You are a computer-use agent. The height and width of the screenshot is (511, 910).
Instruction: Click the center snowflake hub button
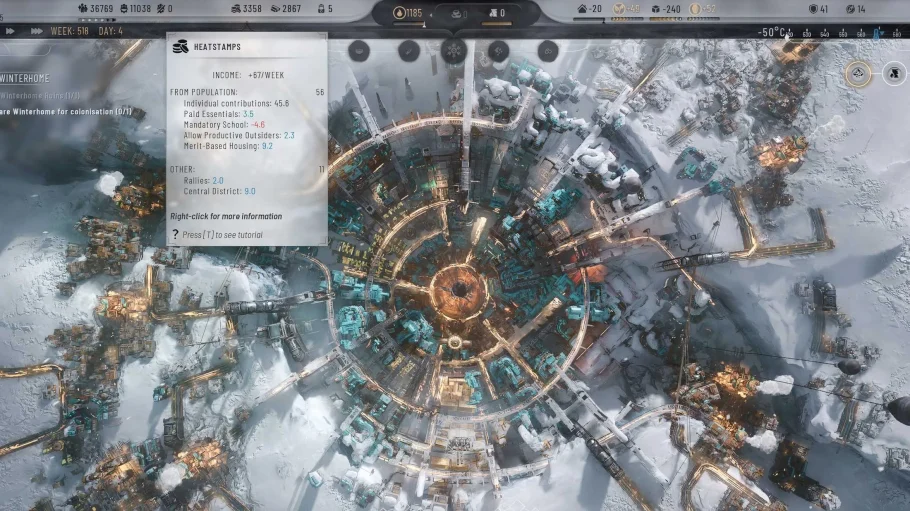coord(454,51)
